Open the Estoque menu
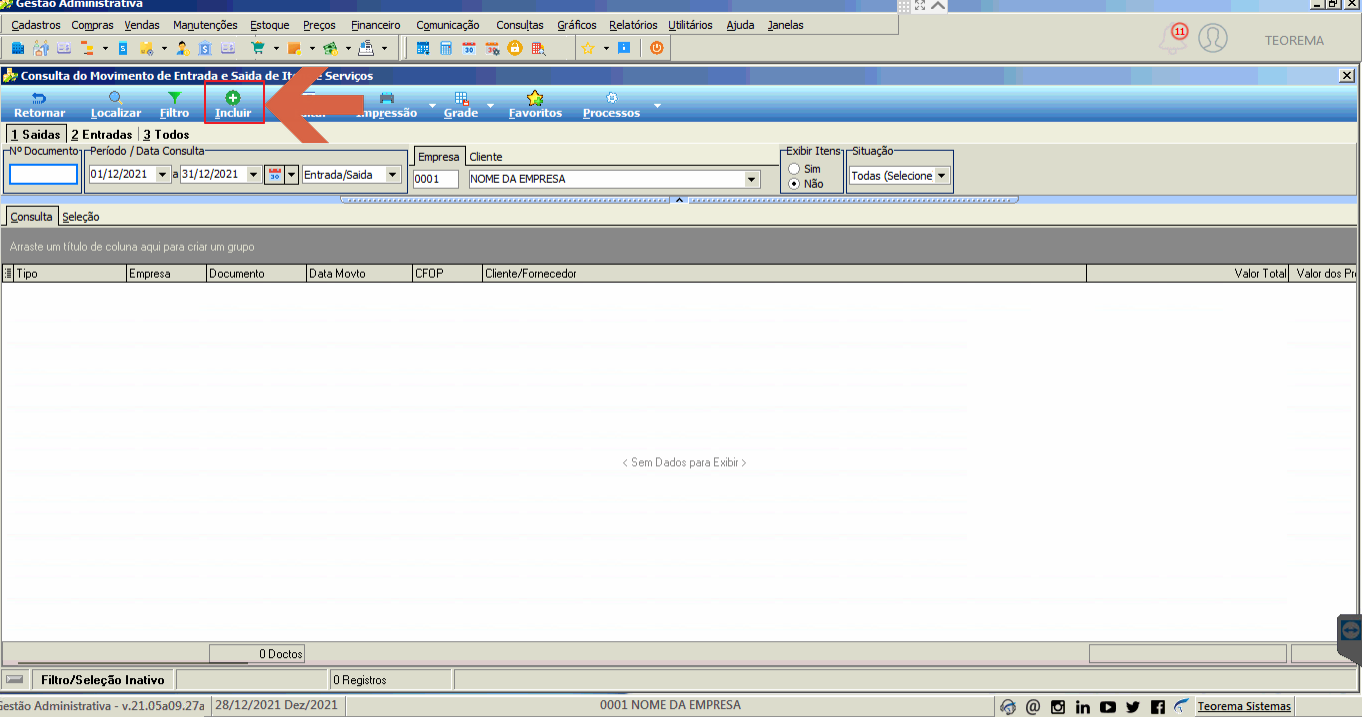The image size is (1362, 717). pos(270,25)
